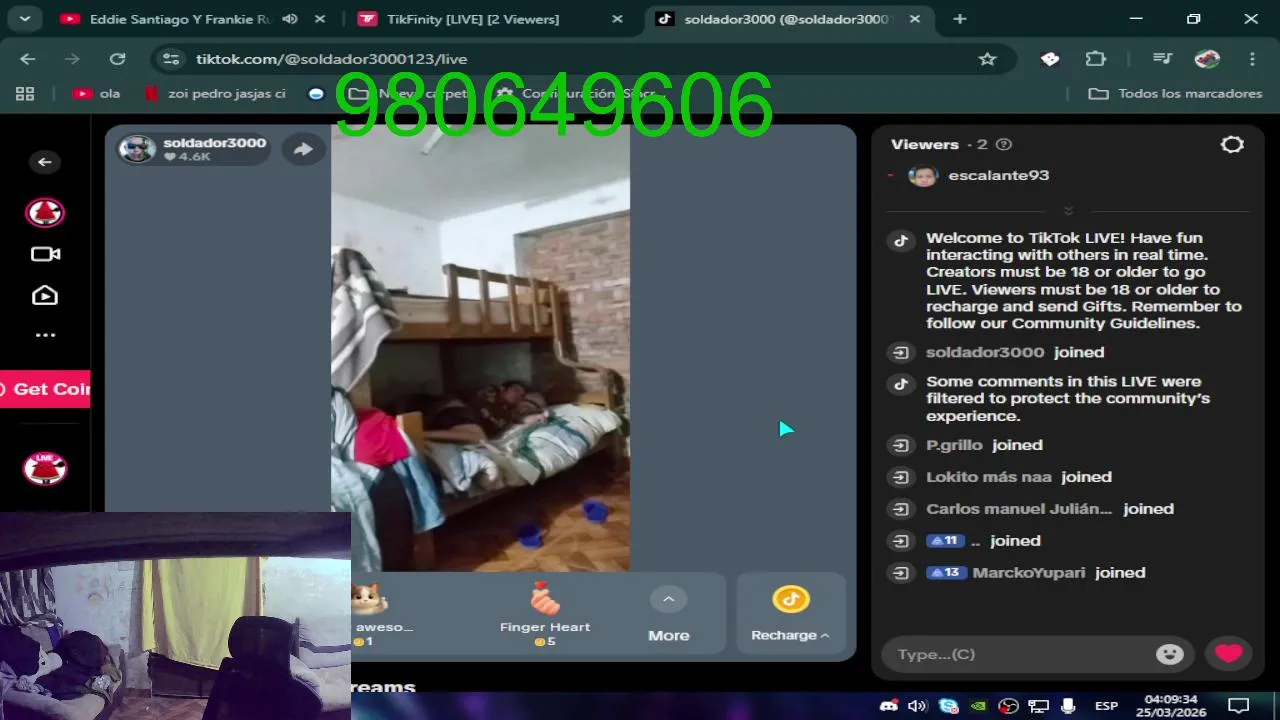This screenshot has width=1280, height=720.
Task: Open the Extensions puzzle icon
Action: (x=1096, y=59)
